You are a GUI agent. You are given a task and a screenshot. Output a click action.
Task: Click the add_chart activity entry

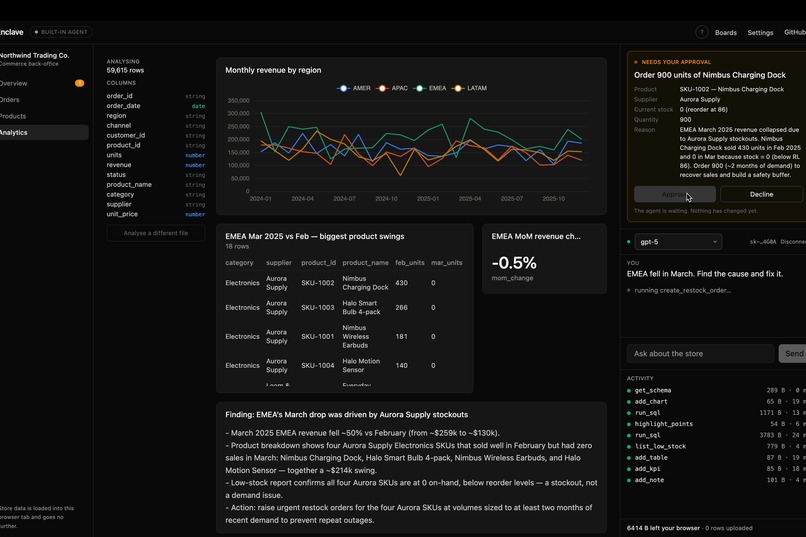pos(716,402)
